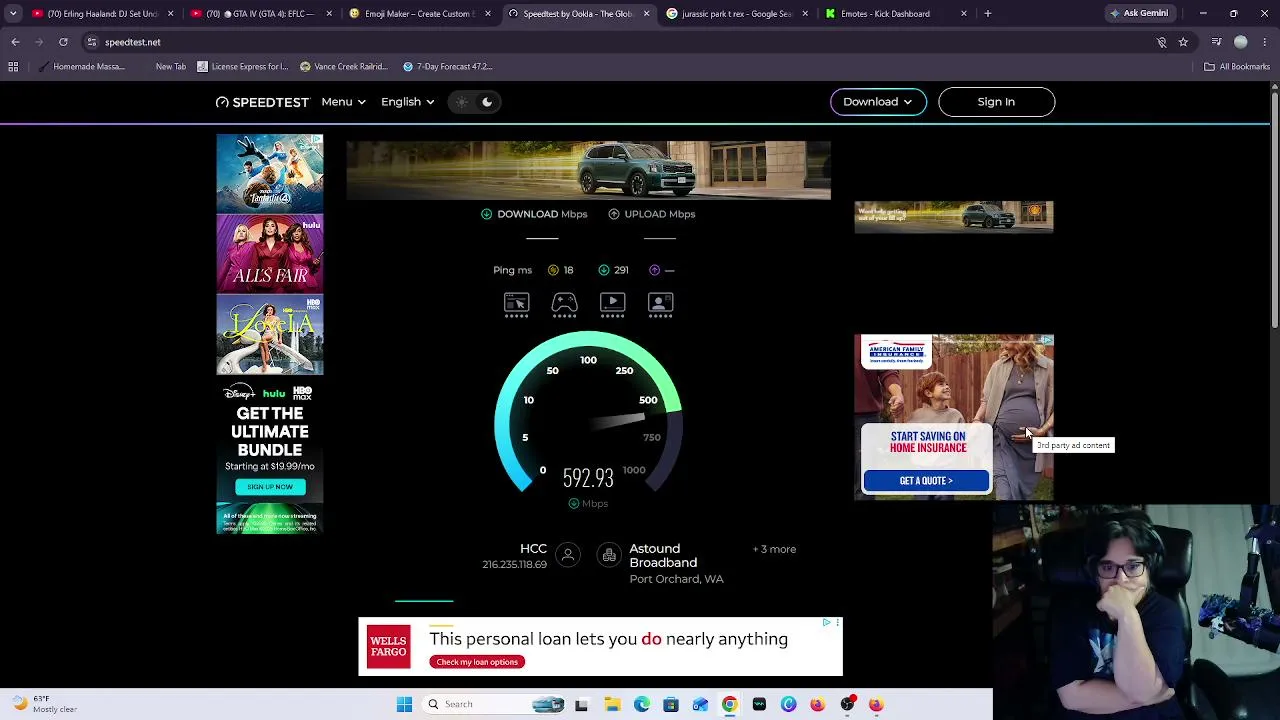Click the Port Orchard, WA location text
The image size is (1280, 720).
[x=676, y=579]
